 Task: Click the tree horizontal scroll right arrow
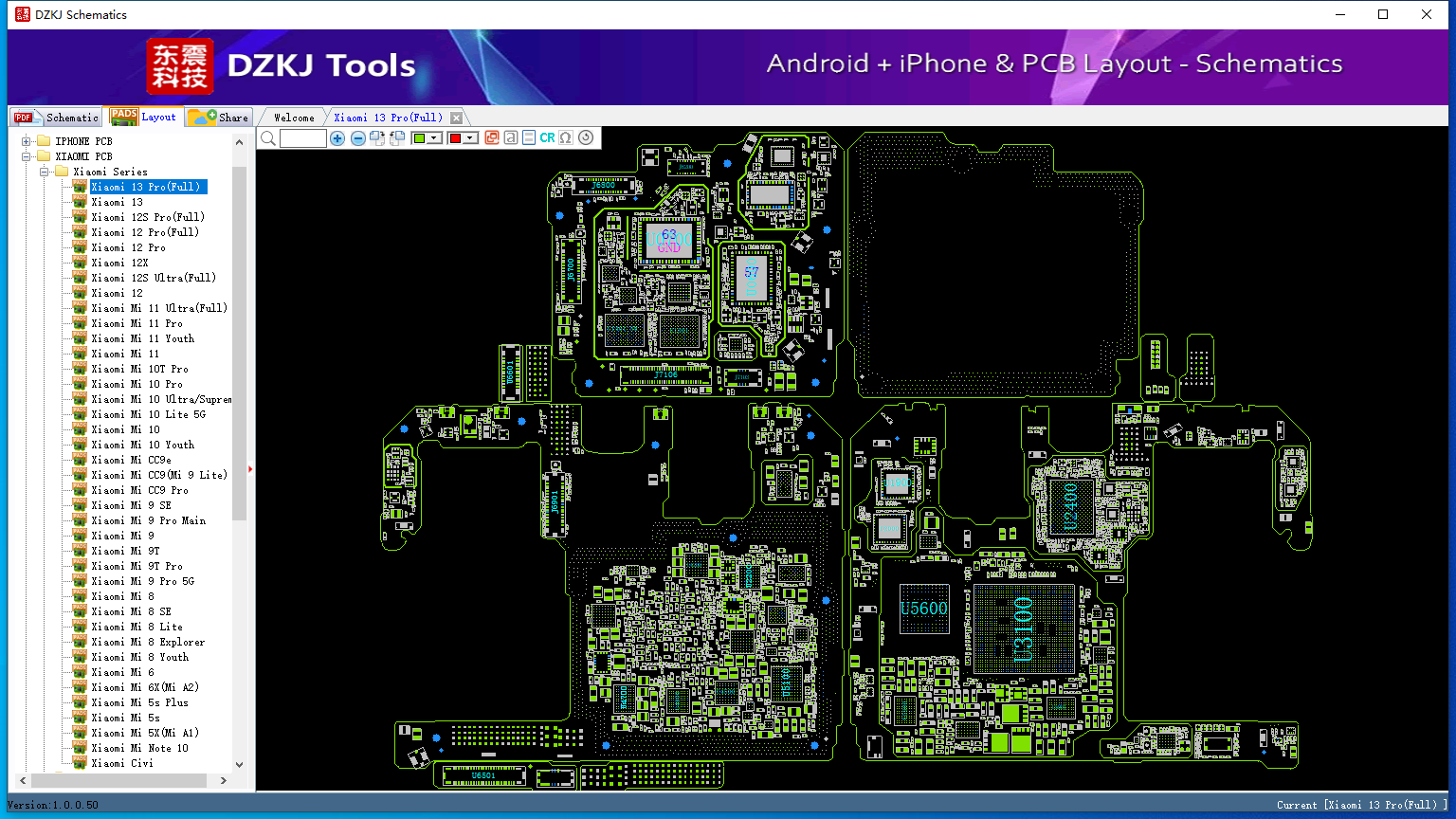tap(224, 781)
